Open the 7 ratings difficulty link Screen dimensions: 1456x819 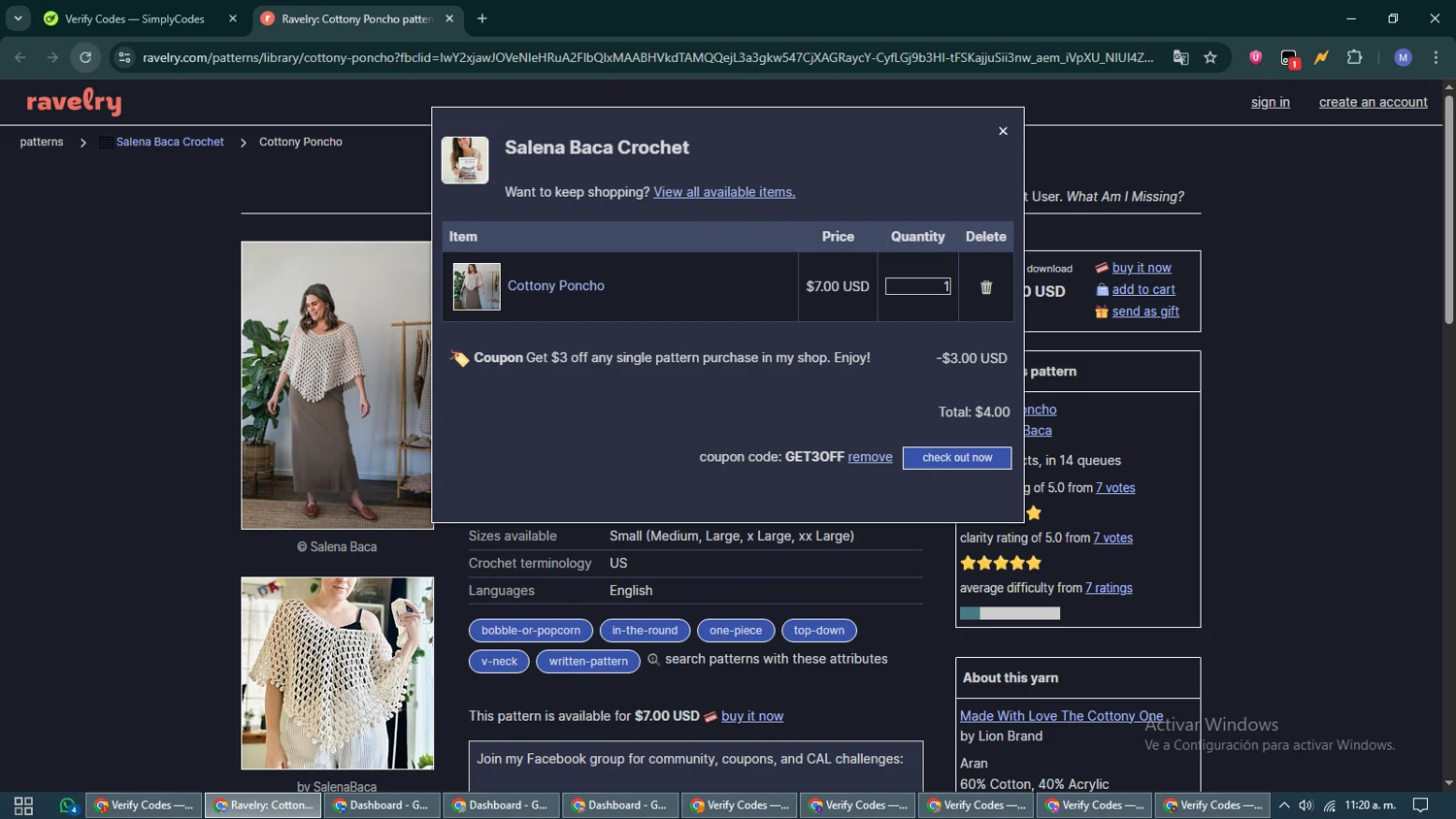pos(1109,588)
